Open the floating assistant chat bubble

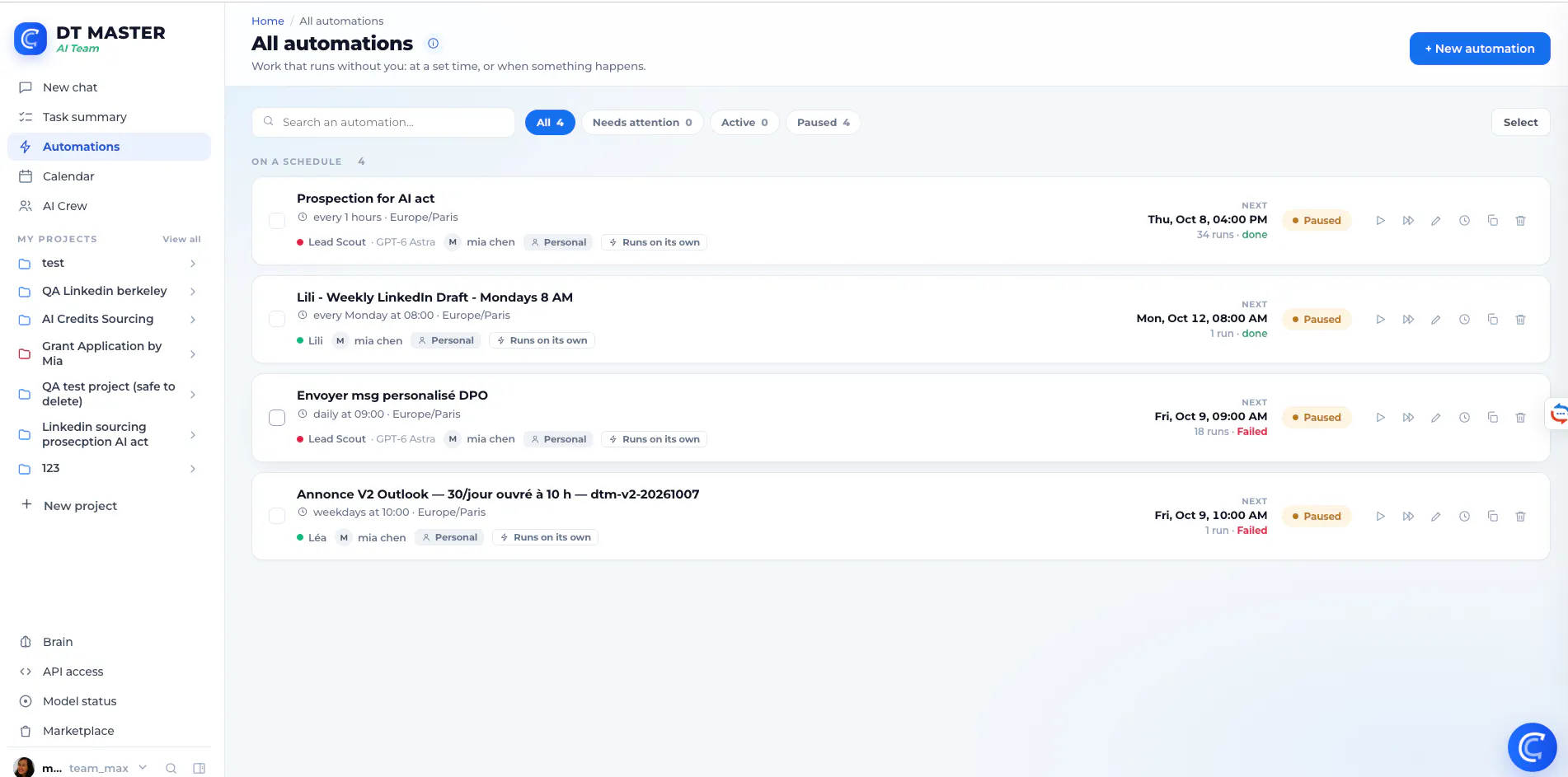(1532, 747)
